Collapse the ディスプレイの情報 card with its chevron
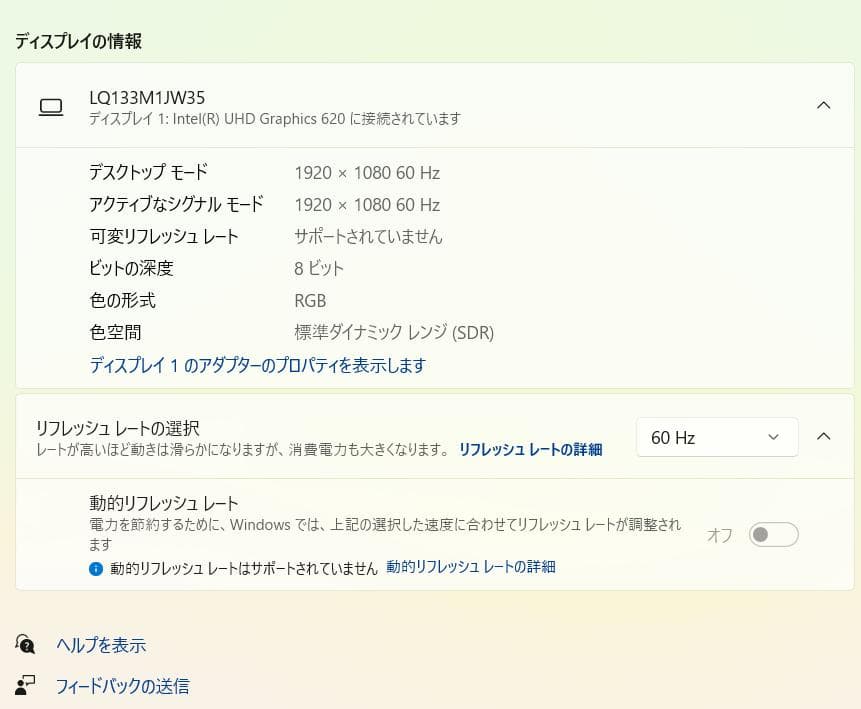 coord(824,104)
